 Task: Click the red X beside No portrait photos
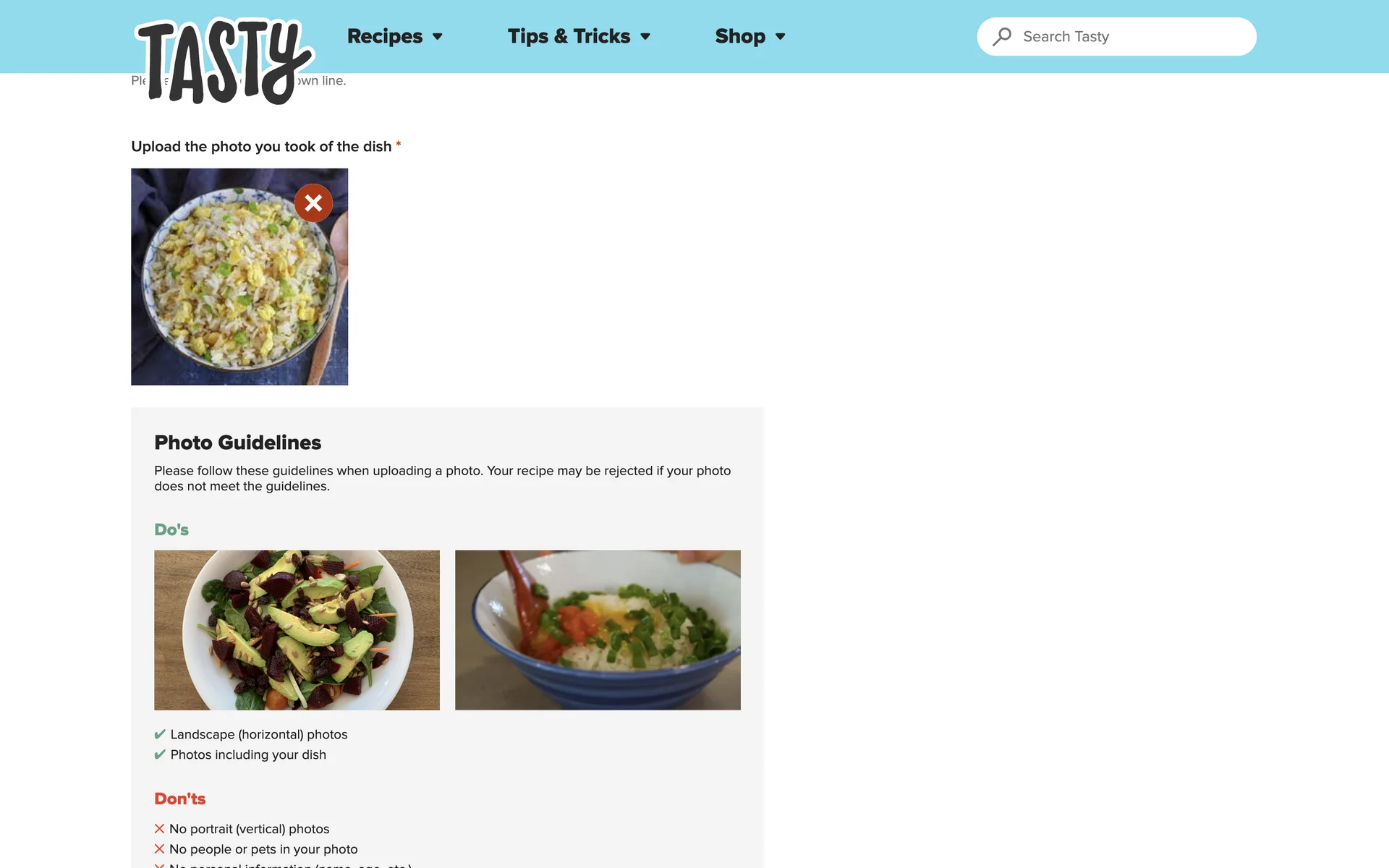point(159,829)
